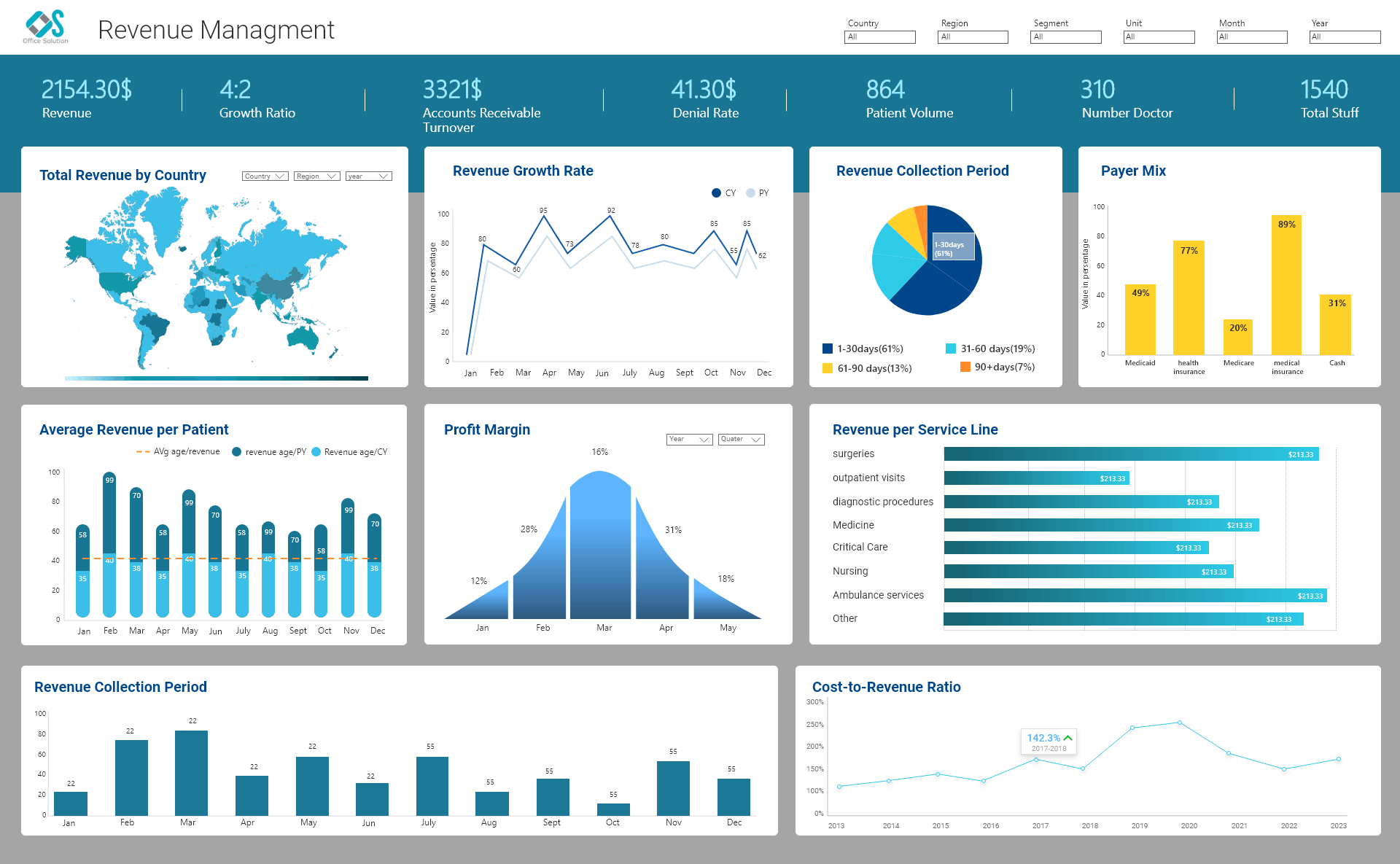Expand the Year dropdown in Profit Margin
This screenshot has height=864, width=1400.
click(689, 440)
